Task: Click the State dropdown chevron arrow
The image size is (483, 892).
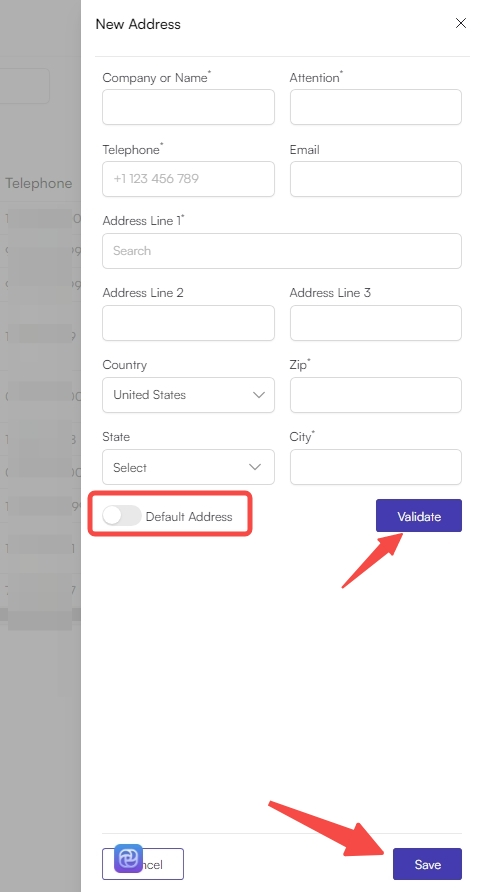Action: (255, 467)
